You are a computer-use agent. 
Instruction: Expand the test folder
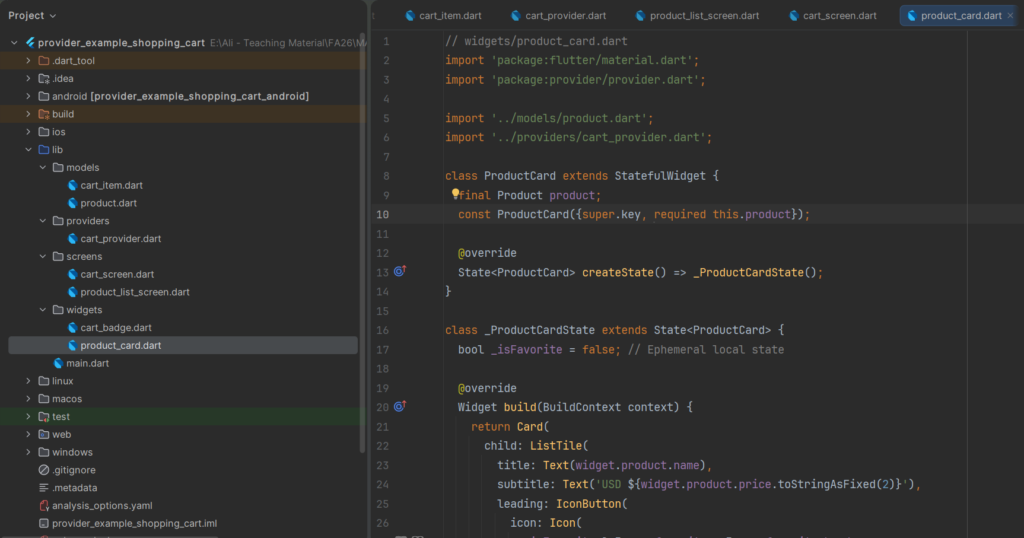pyautogui.click(x=28, y=416)
